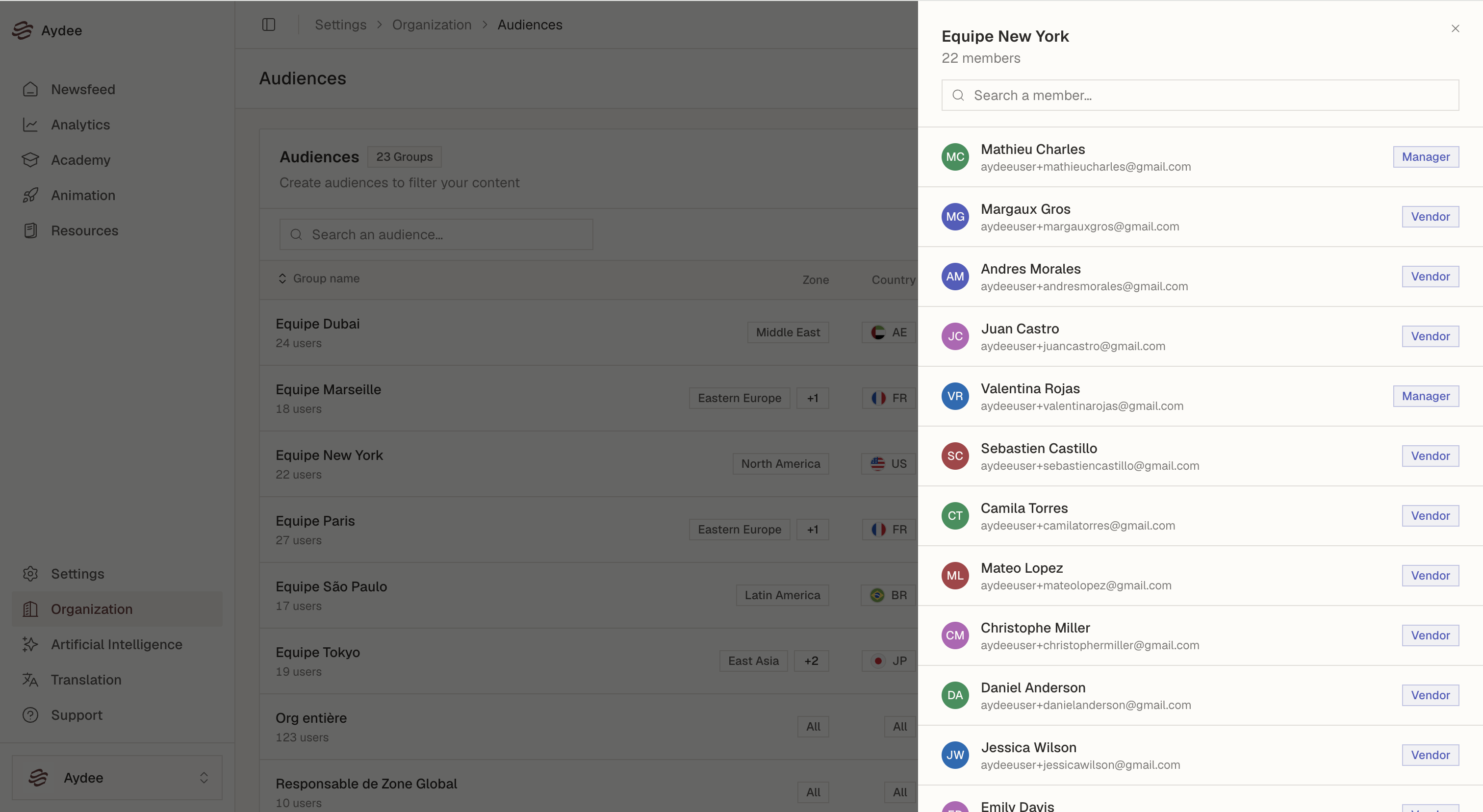Click Manager badge for Valentina Rojas
Viewport: 1483px width, 812px height.
1426,396
